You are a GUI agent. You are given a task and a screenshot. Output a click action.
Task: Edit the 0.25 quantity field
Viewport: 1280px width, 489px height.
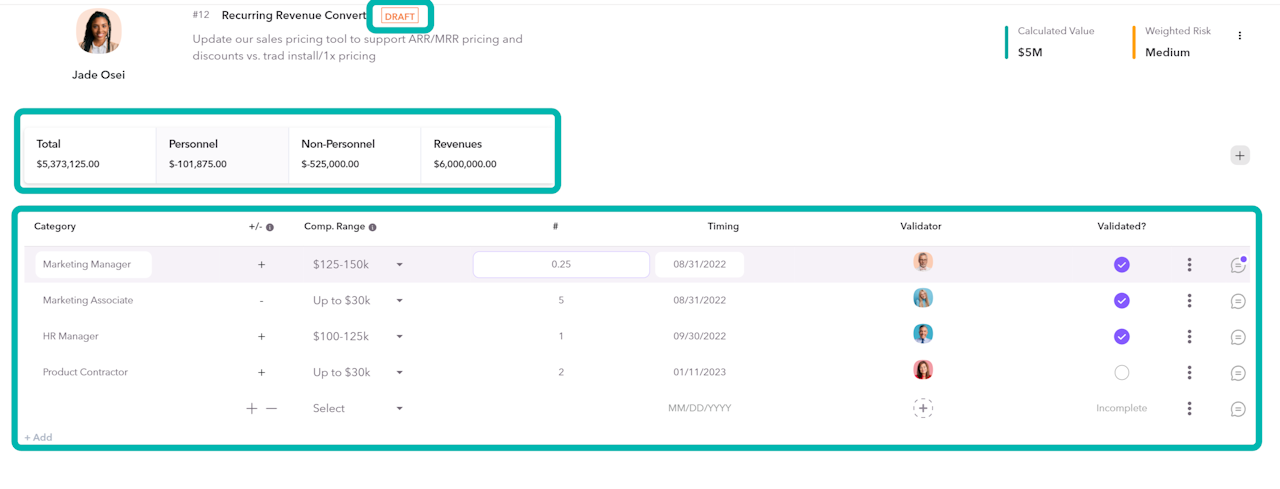click(x=561, y=265)
